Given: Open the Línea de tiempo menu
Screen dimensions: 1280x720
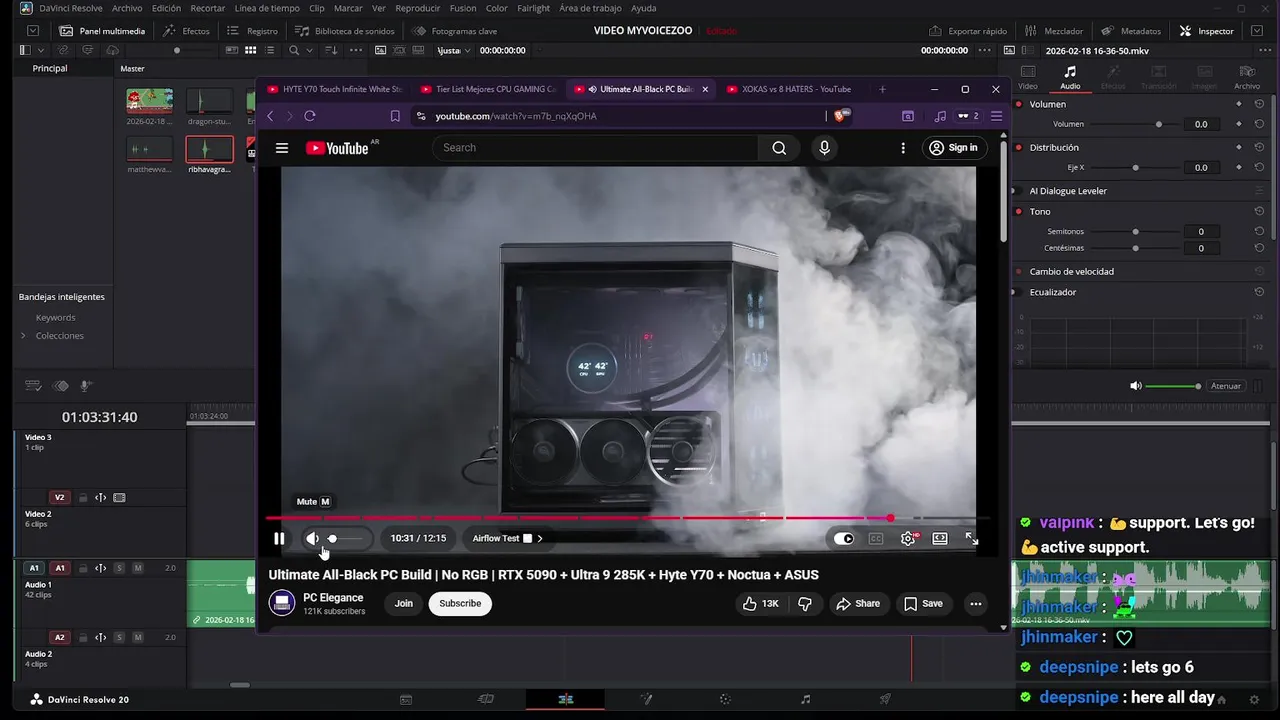Looking at the screenshot, I should (x=267, y=8).
